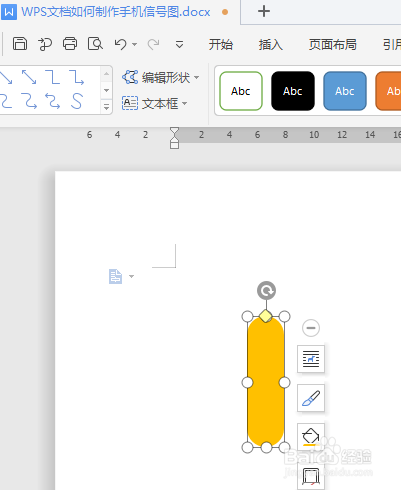Expand the Undo history dropdown arrow
The width and height of the screenshot is (401, 490).
coord(135,44)
